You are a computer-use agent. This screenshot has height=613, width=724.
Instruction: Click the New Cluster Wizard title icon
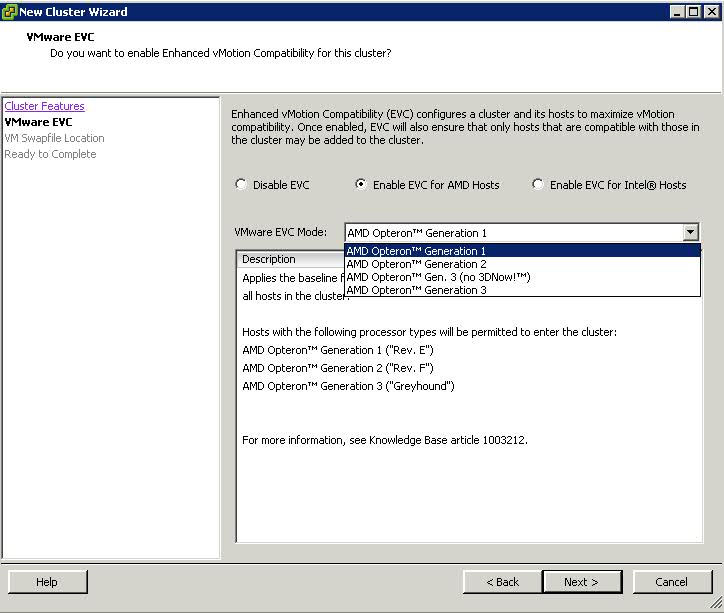pos(9,12)
